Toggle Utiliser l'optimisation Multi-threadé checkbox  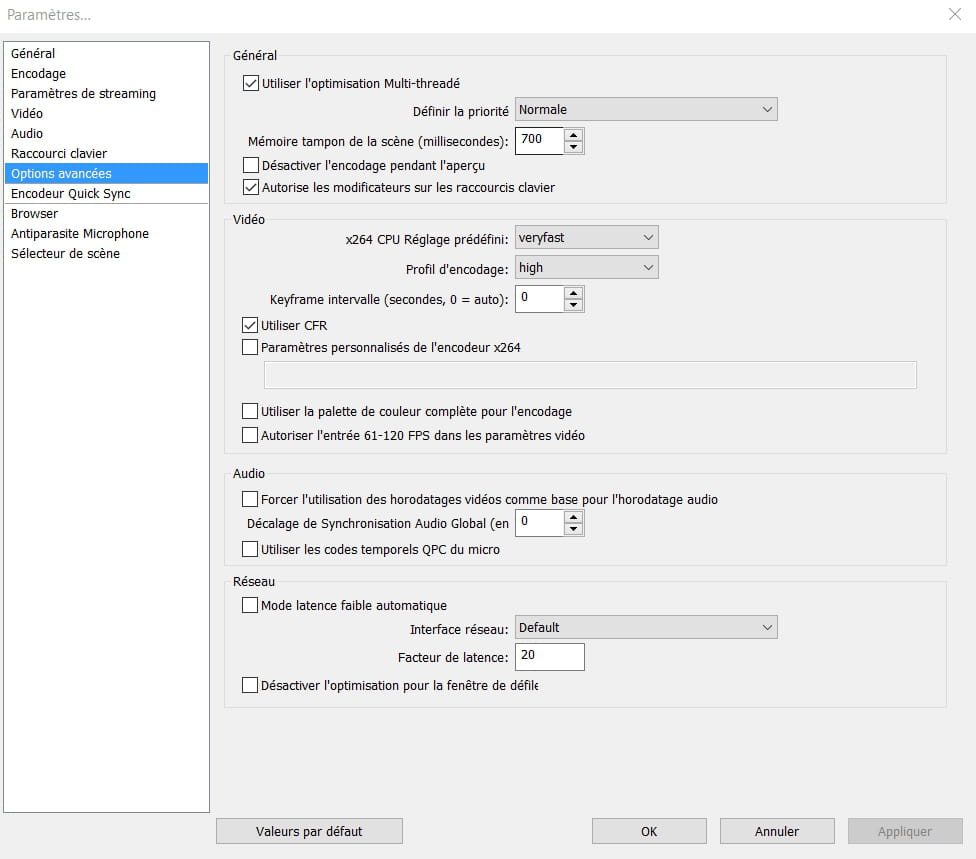point(251,83)
